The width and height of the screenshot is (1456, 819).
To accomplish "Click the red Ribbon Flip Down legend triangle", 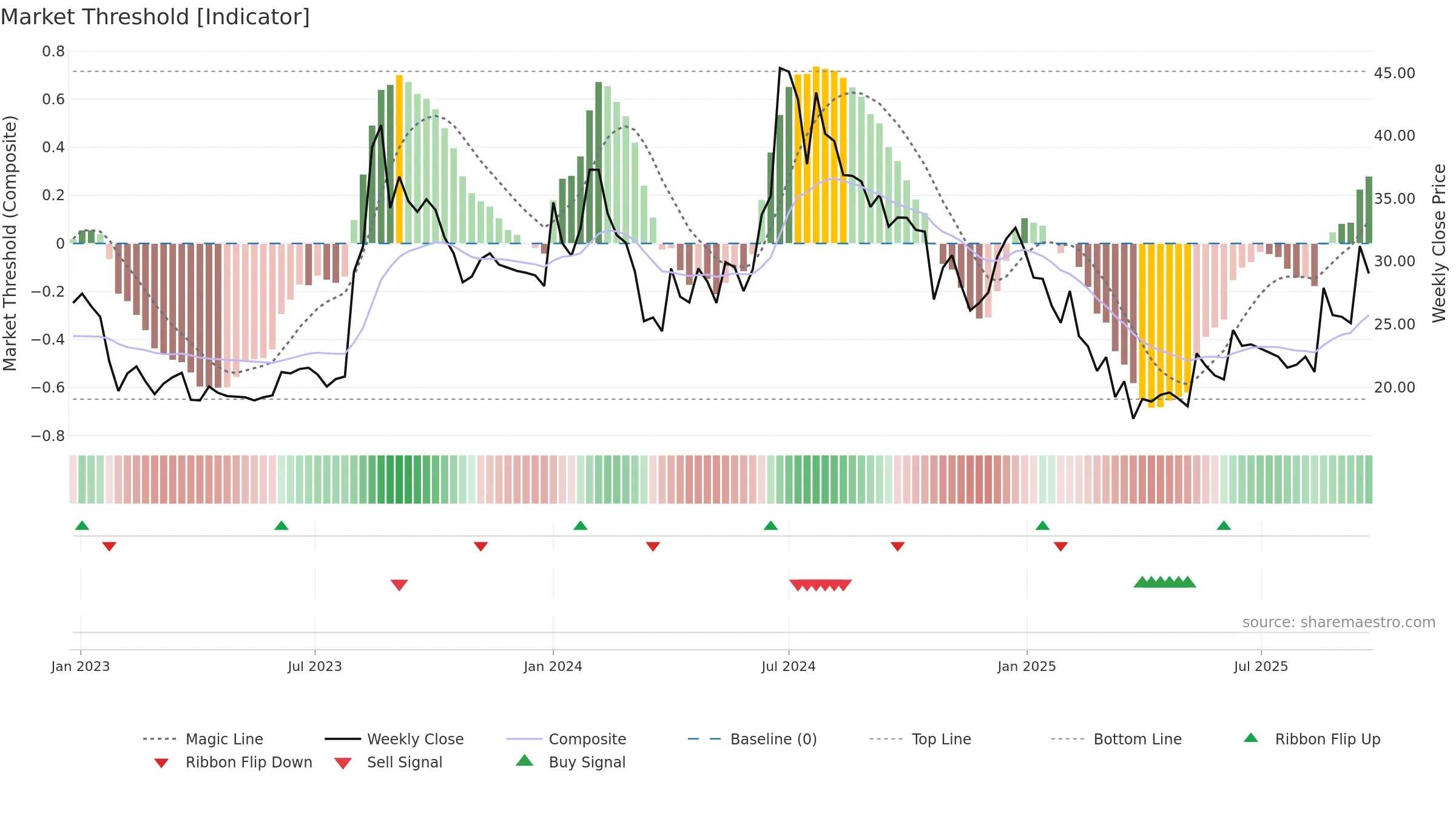I will coord(161,763).
